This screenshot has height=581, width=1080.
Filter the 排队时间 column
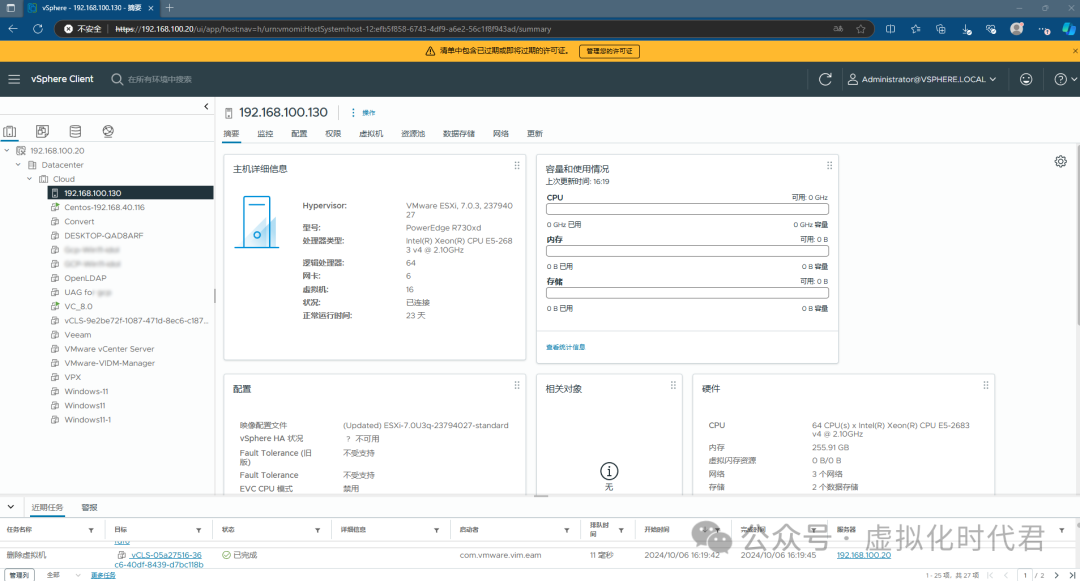[621, 530]
